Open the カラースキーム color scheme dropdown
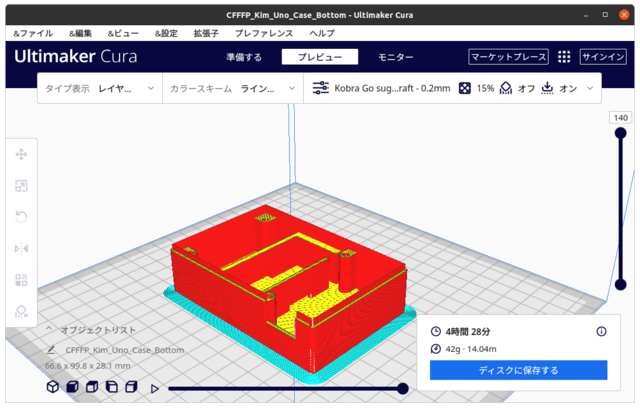640x408 pixels. (233, 88)
